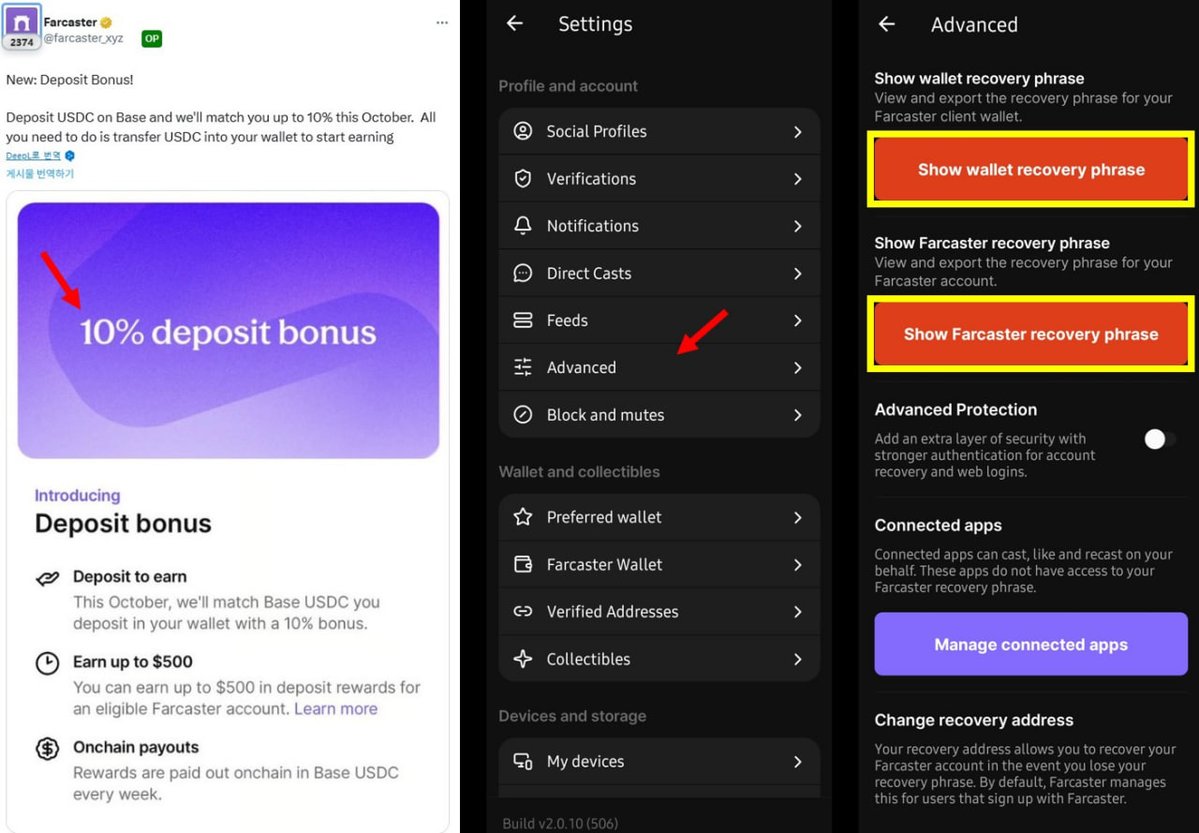Click the Block and mutes circle icon
Screen dimensions: 1199x833
pos(523,415)
